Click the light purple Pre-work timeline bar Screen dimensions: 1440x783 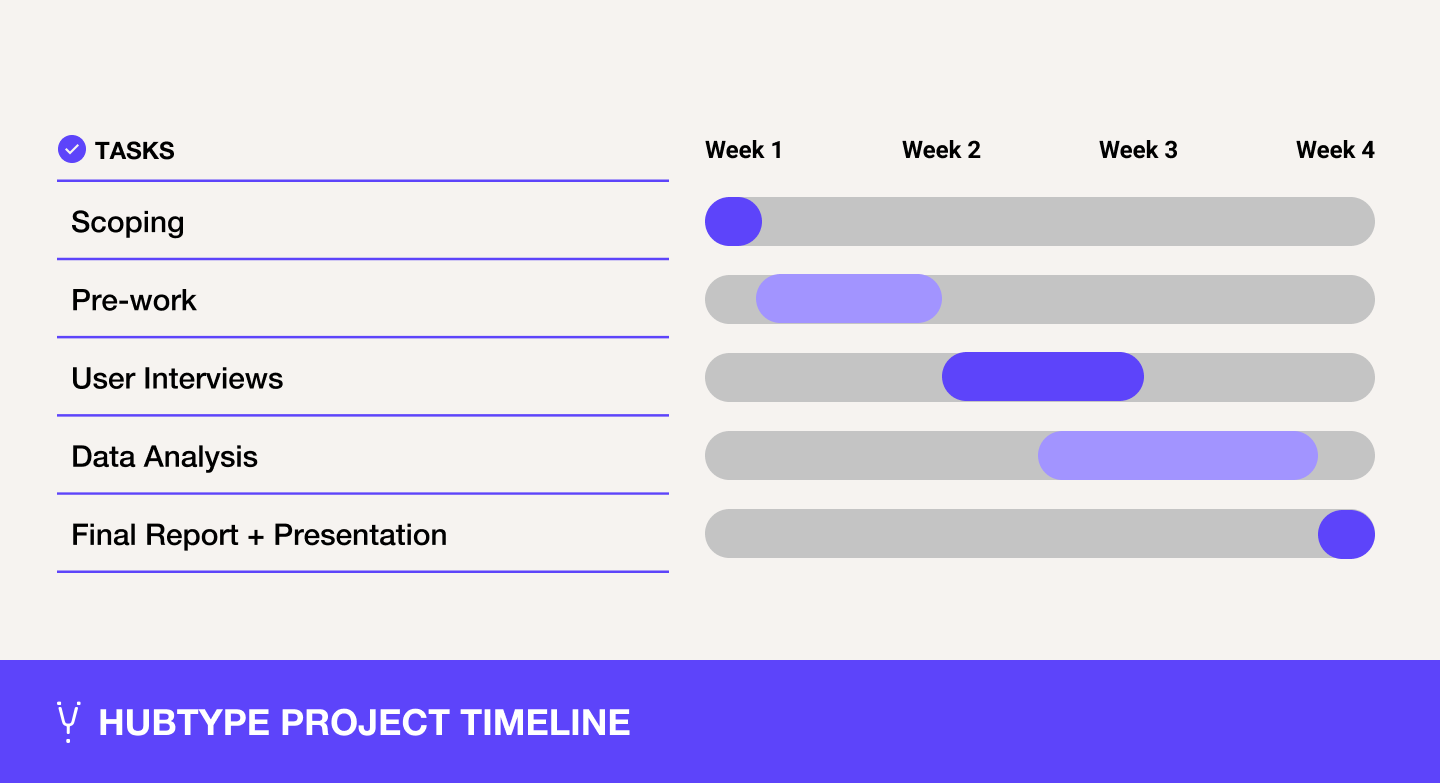[x=848, y=299]
